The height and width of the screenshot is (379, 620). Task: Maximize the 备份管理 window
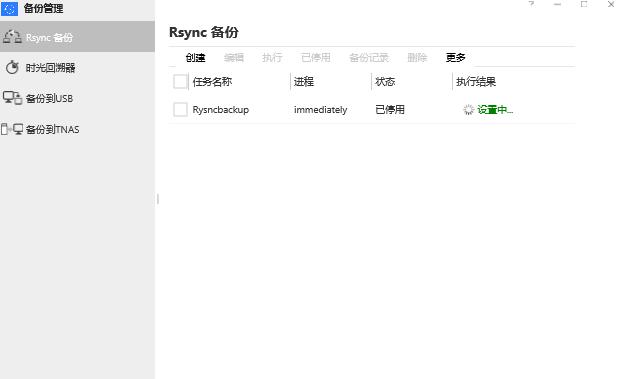click(584, 4)
